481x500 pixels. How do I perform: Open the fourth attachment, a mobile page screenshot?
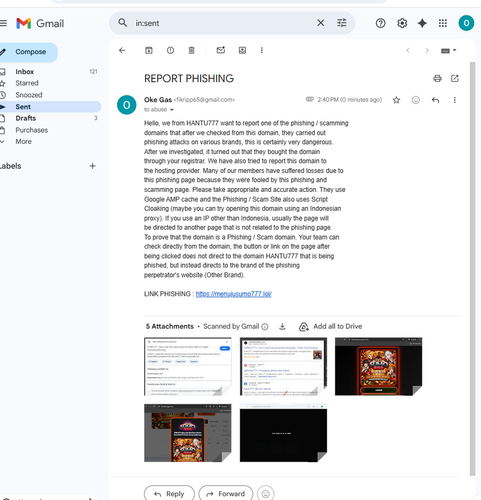tap(188, 433)
